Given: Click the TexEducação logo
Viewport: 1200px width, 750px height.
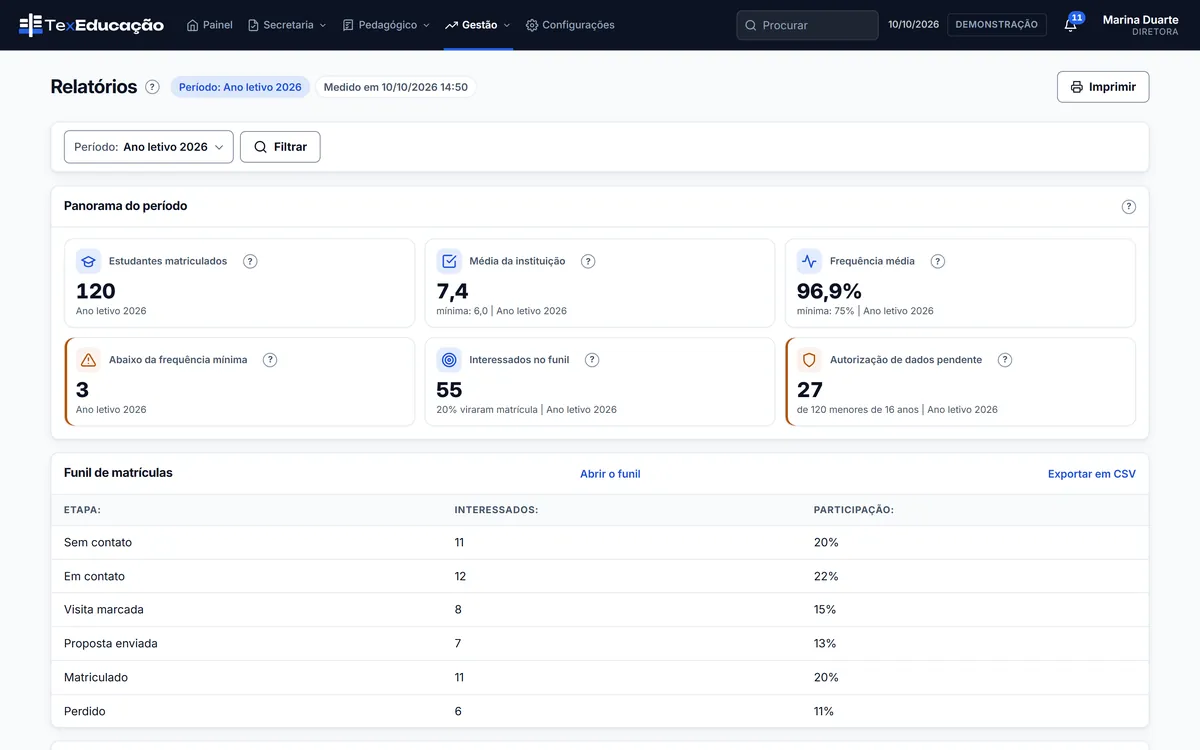Looking at the screenshot, I should [91, 25].
